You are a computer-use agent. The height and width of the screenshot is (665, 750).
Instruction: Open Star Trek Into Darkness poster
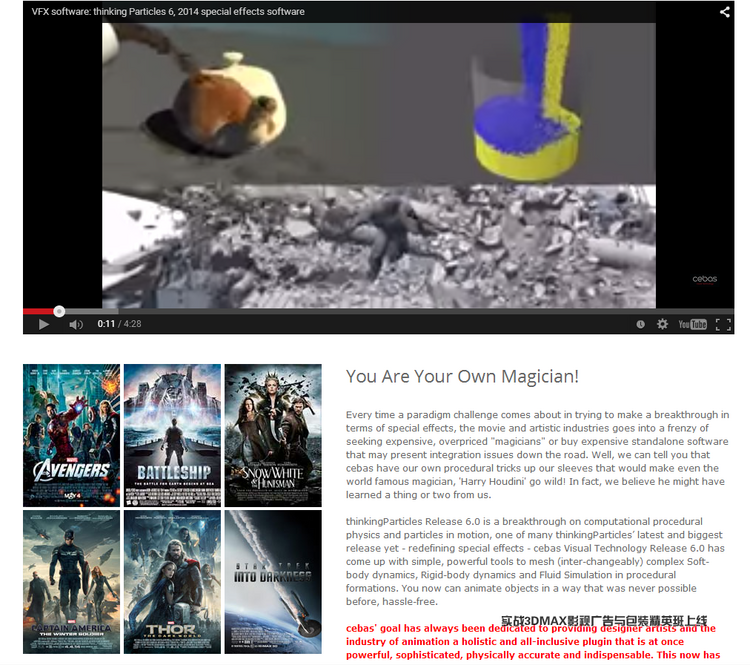pyautogui.click(x=273, y=582)
